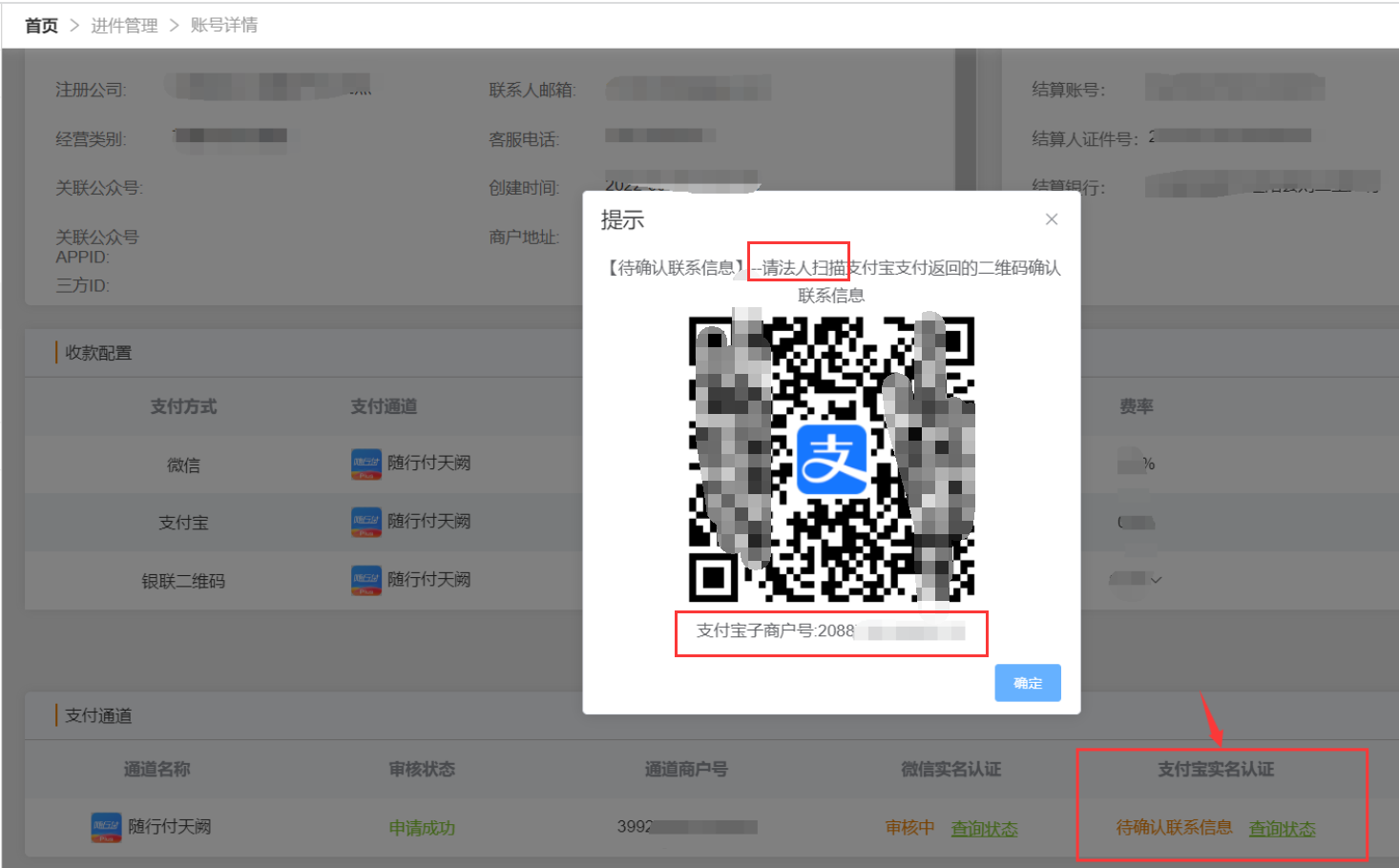Open 进件管理 from the breadcrumb
The image size is (1399, 868).
click(x=124, y=26)
